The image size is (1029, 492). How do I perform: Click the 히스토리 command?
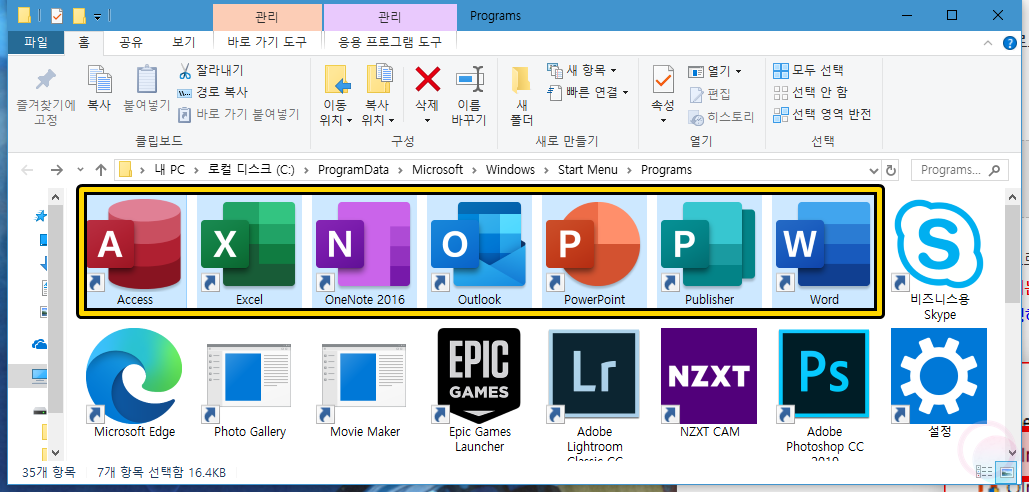(721, 117)
